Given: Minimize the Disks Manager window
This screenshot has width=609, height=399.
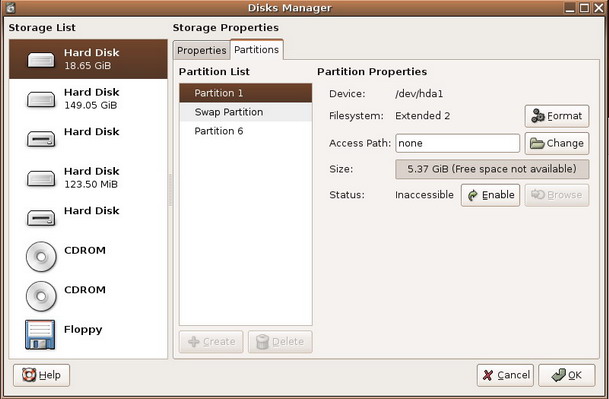Looking at the screenshot, I should tap(570, 8).
